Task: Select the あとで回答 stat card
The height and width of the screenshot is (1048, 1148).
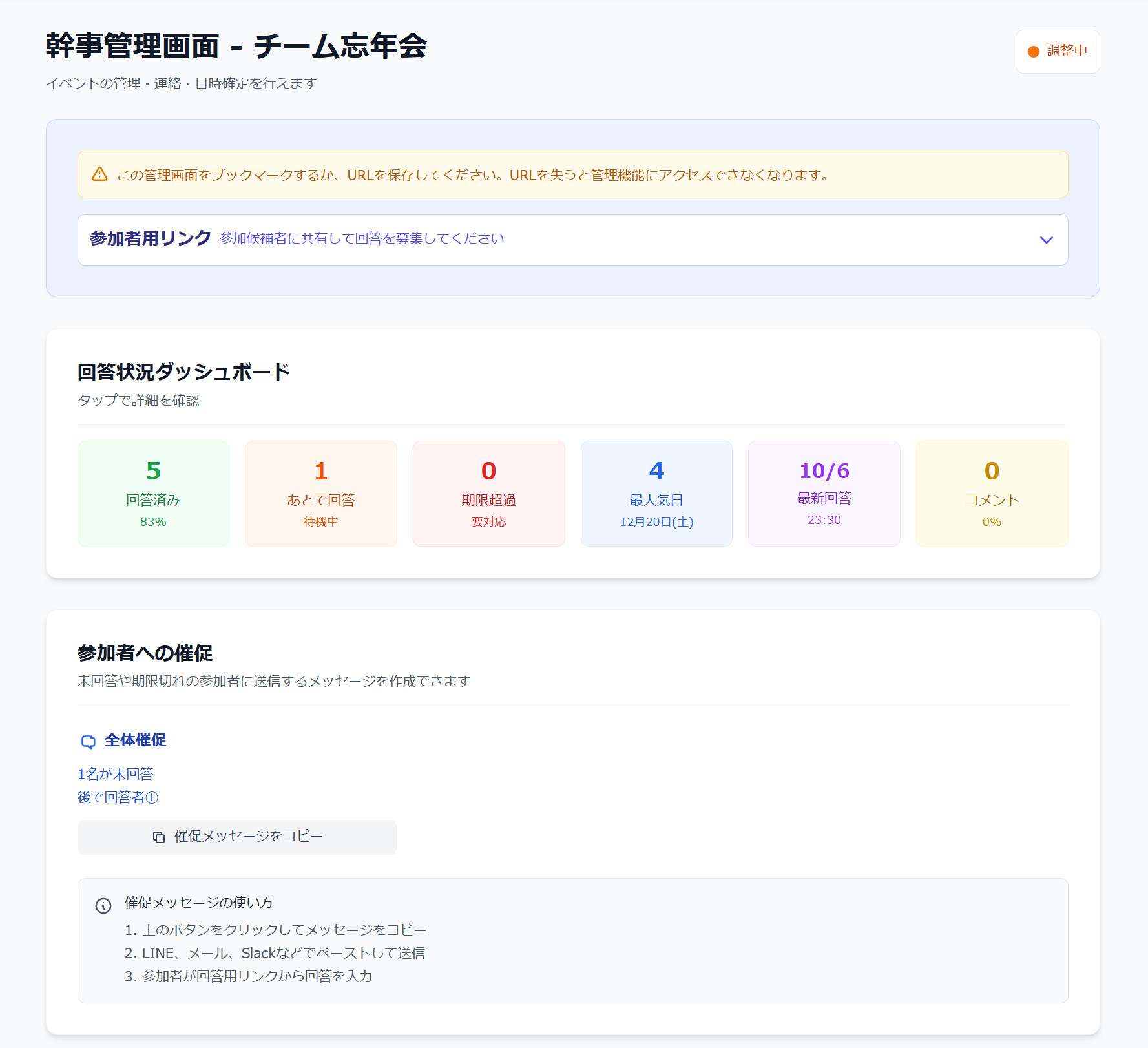Action: click(x=321, y=494)
